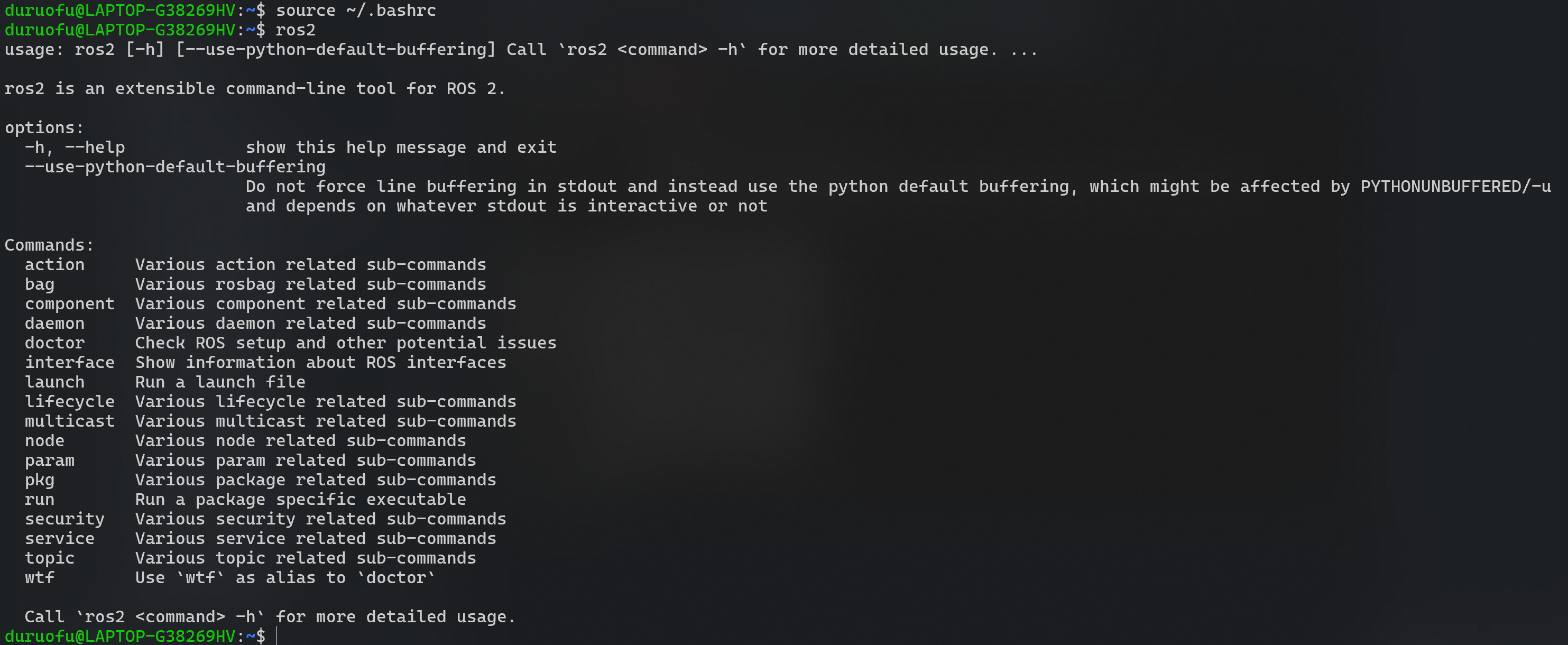Click the 'node' command name

[44, 440]
